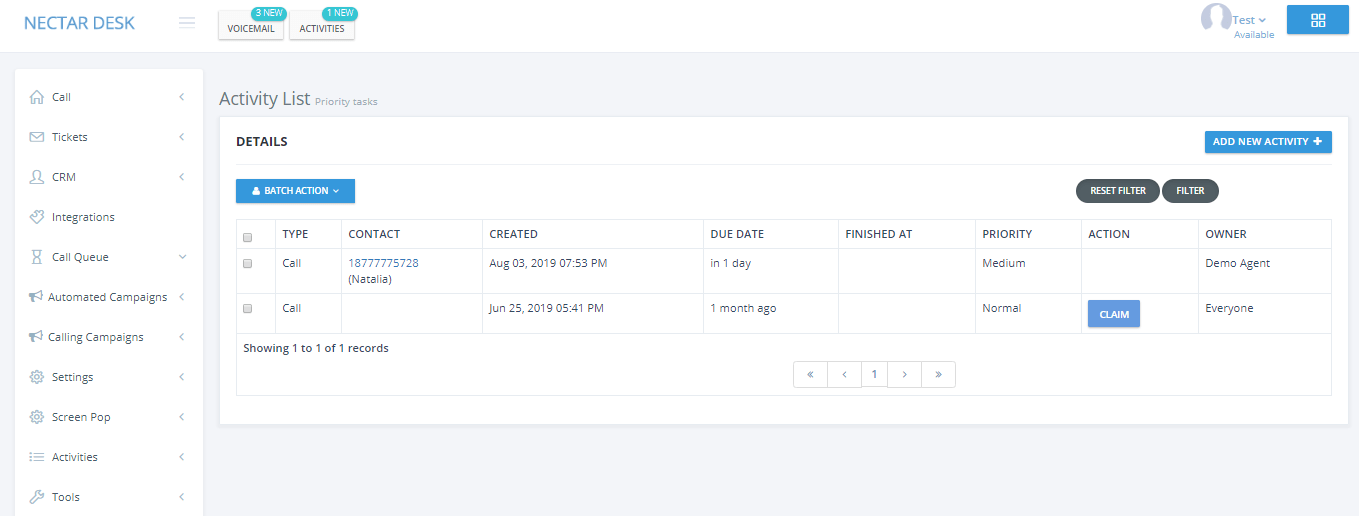Click the wrench icon next to Tools

tap(37, 497)
